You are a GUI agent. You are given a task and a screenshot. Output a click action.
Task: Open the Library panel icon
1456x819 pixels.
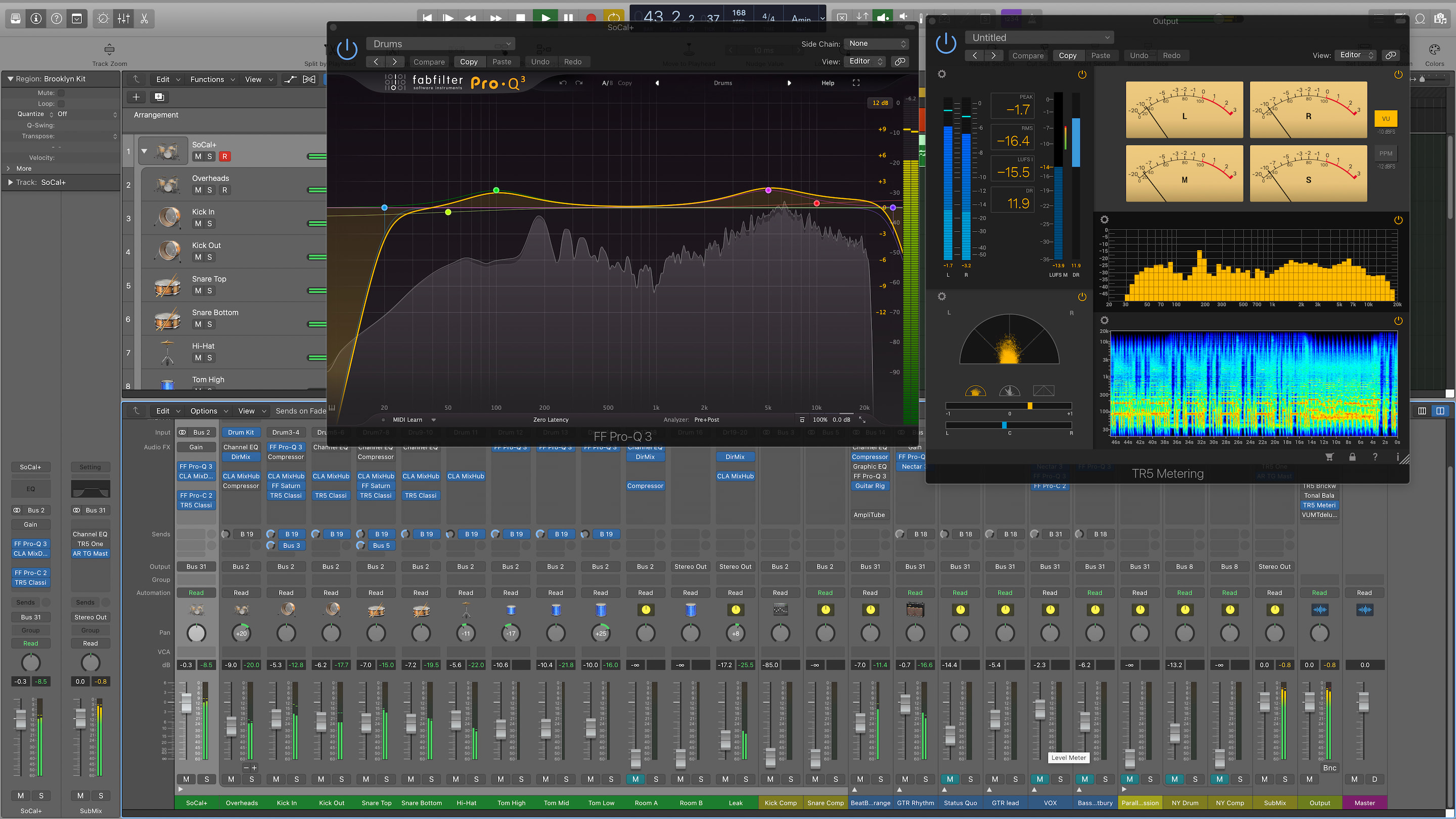16,19
